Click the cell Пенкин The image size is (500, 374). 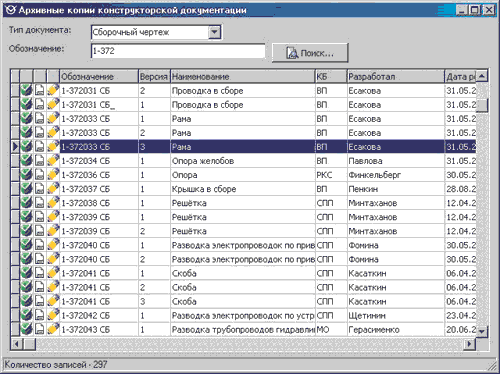tap(396, 189)
